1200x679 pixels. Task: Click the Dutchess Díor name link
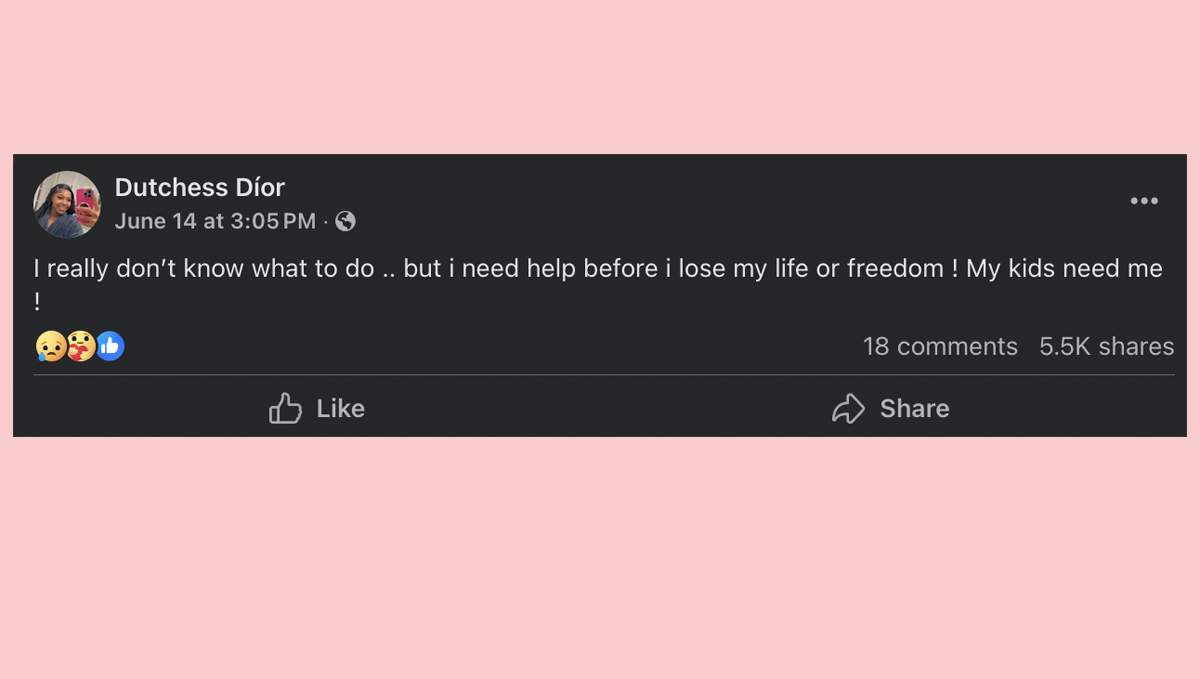[x=200, y=187]
